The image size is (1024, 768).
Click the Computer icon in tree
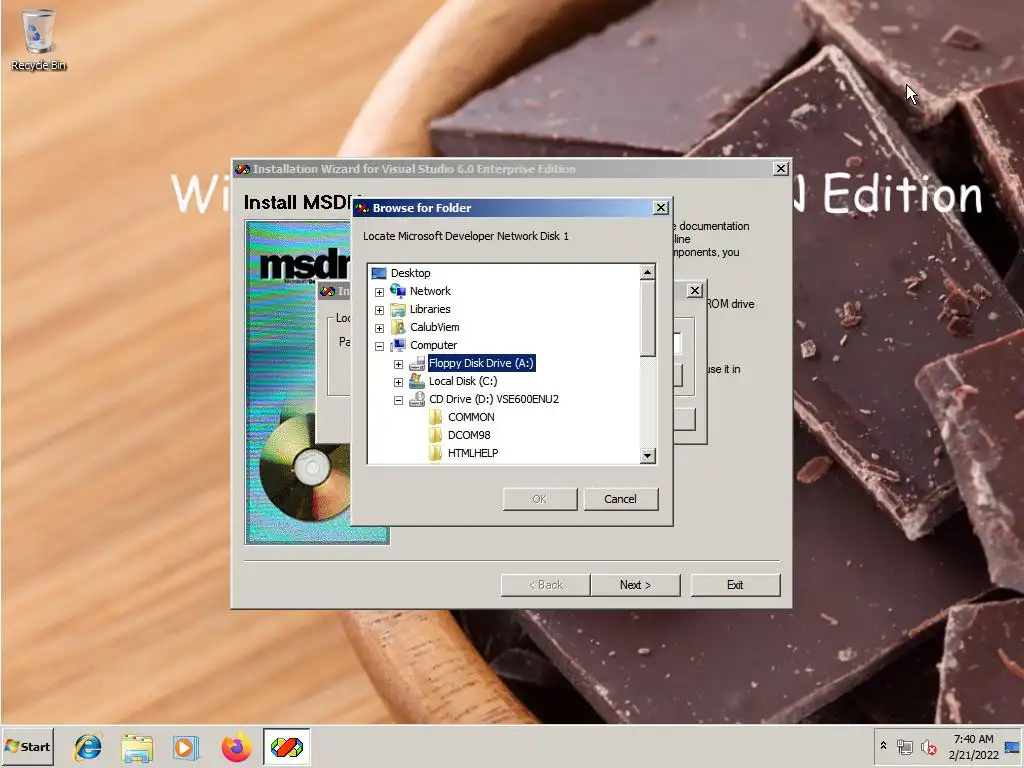[398, 345]
